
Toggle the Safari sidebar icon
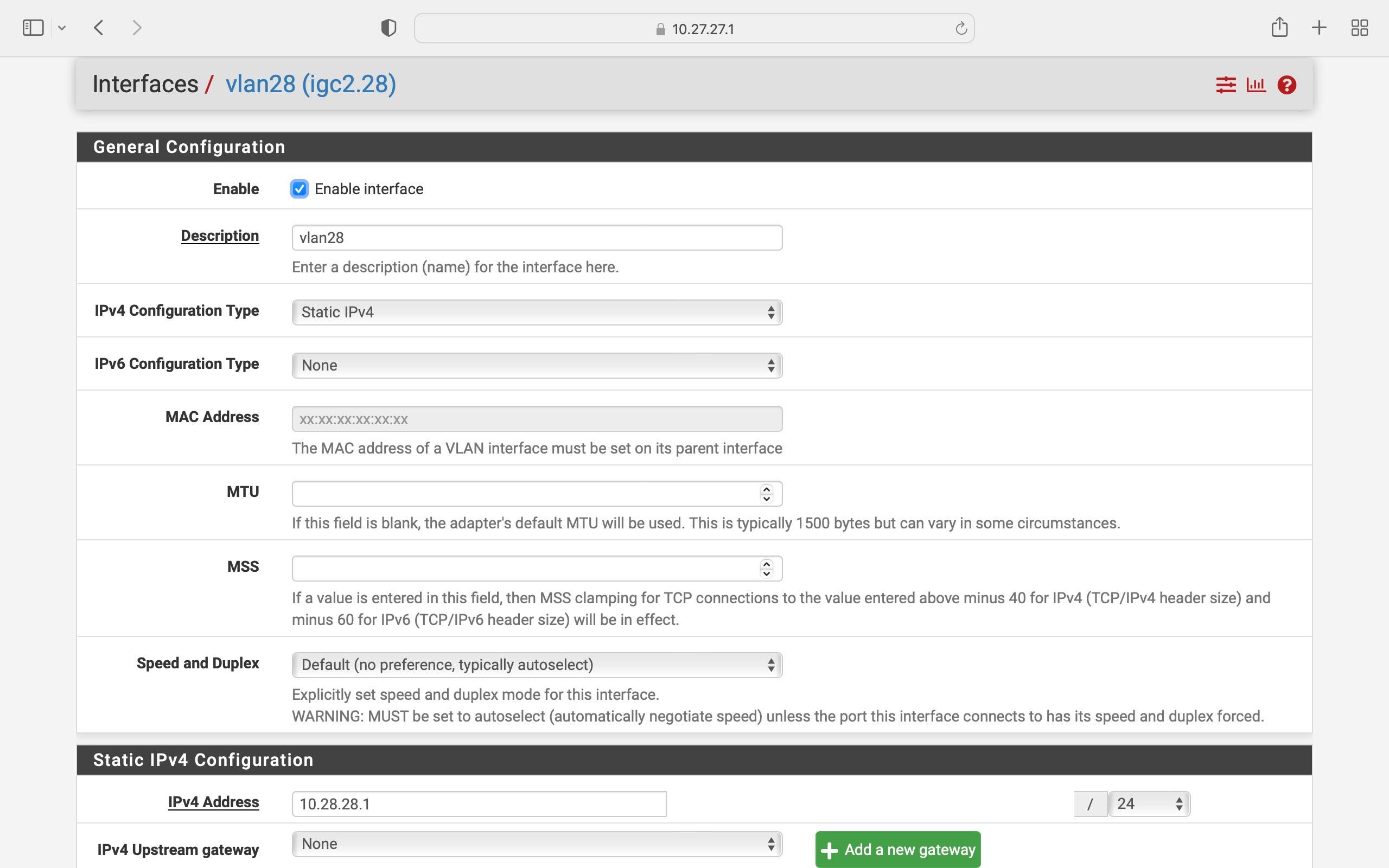(33, 28)
